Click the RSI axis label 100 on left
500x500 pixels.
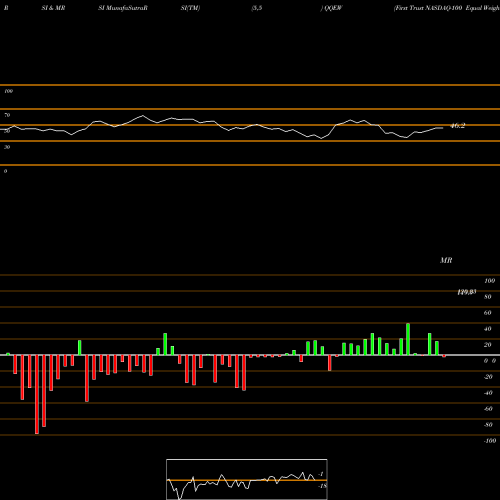pyautogui.click(x=8, y=91)
